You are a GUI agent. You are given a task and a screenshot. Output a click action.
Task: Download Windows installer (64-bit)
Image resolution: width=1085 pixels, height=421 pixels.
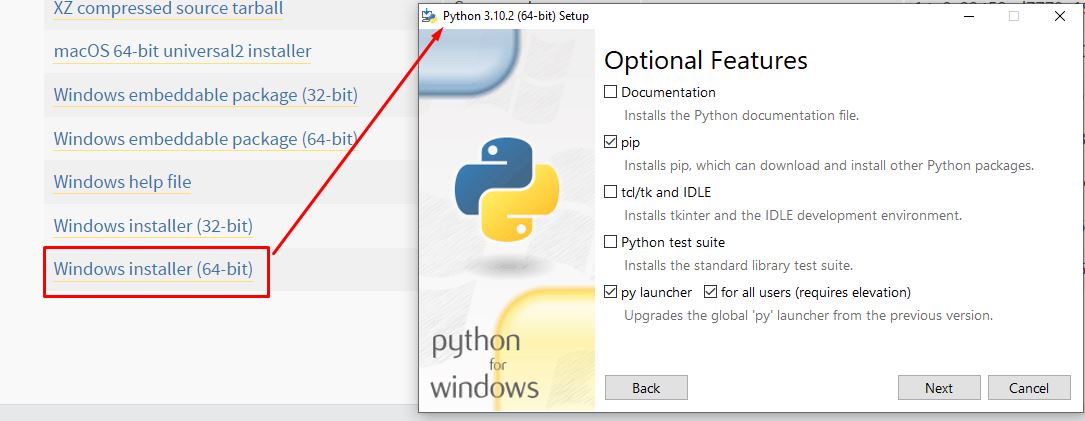[x=153, y=269]
